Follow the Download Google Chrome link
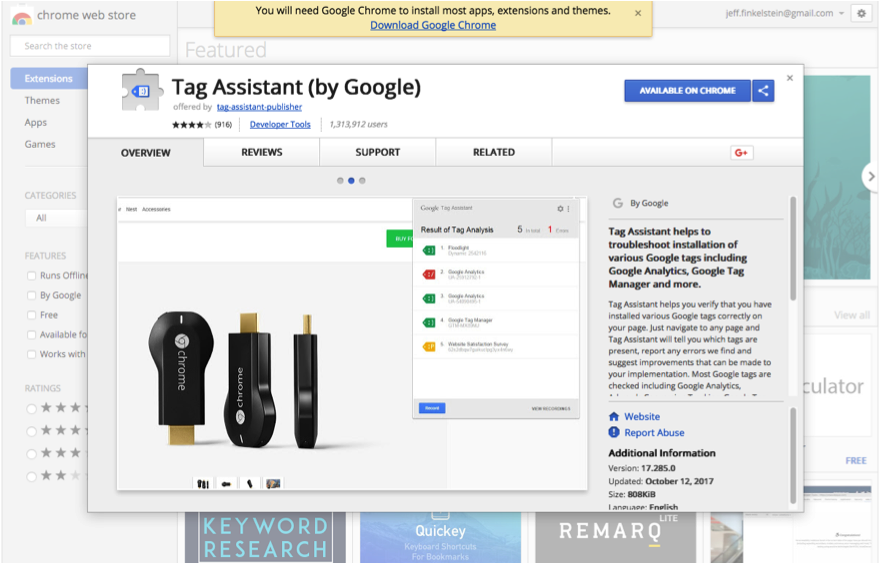The width and height of the screenshot is (890, 564). click(x=433, y=25)
